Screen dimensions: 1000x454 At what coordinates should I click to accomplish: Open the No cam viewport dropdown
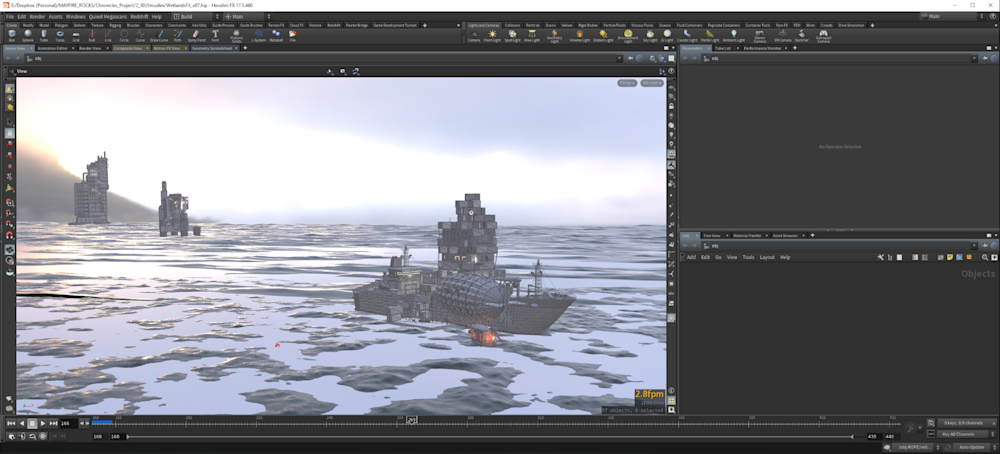coord(652,83)
